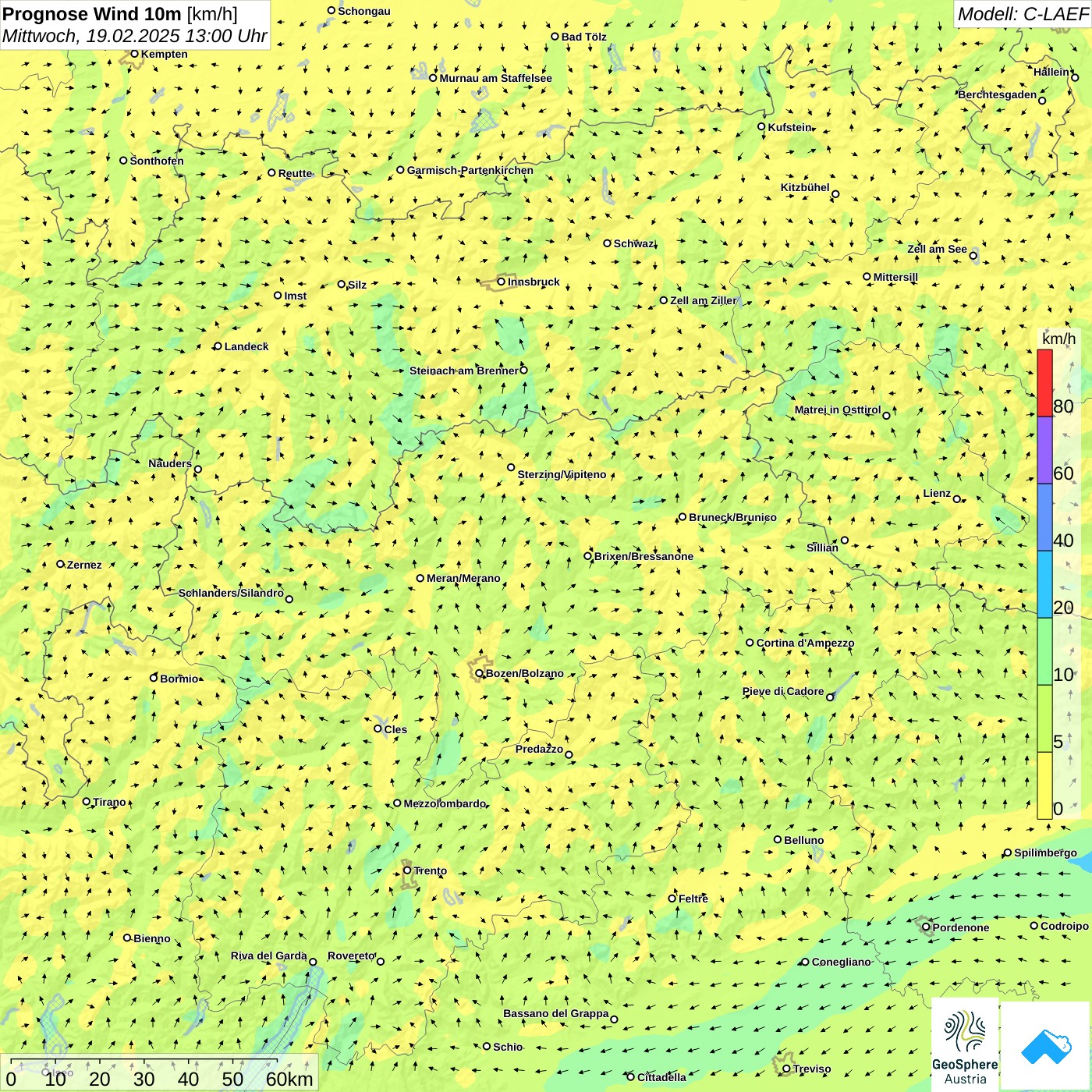Click the Spilimbergo city label
1092x1092 pixels.
pyautogui.click(x=1045, y=853)
